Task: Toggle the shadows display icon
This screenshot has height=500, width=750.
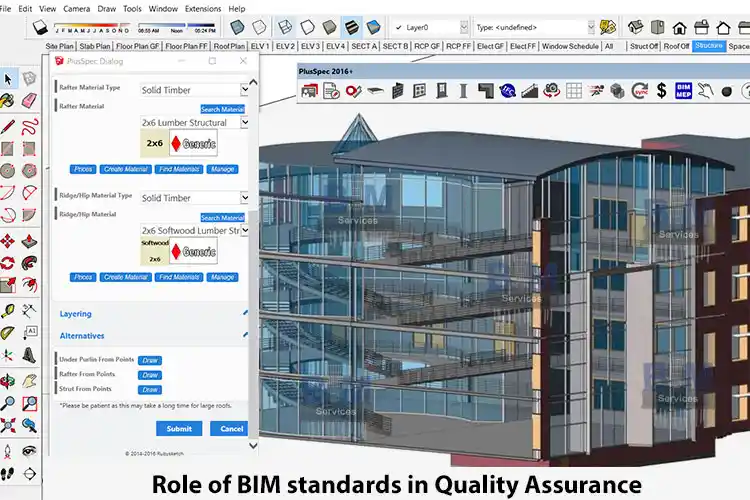Action: [40, 27]
